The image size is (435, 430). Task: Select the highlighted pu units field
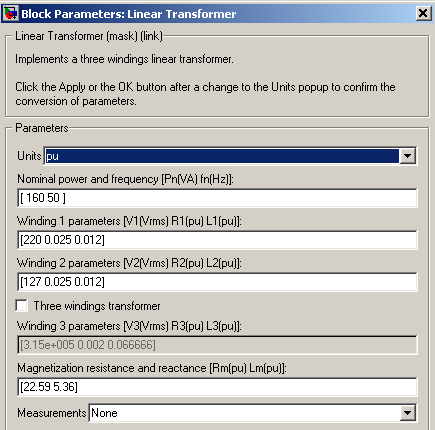[x=222, y=156]
